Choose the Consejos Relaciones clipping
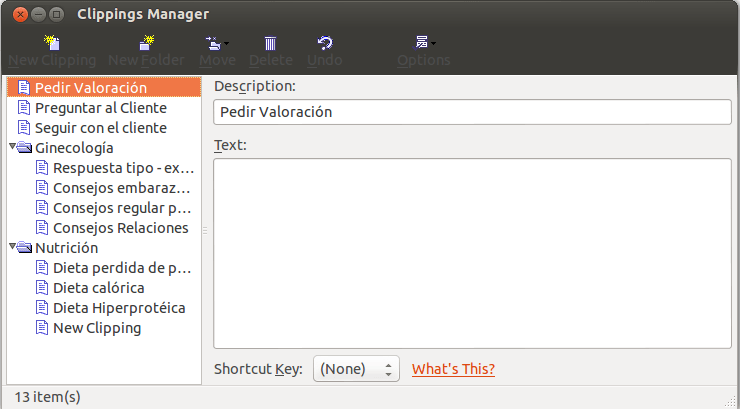This screenshot has height=409, width=740. pos(120,228)
